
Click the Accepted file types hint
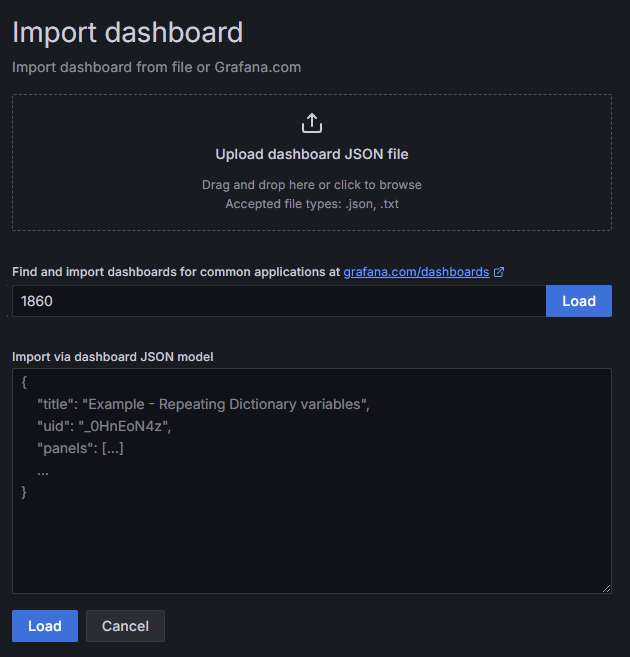pos(312,204)
